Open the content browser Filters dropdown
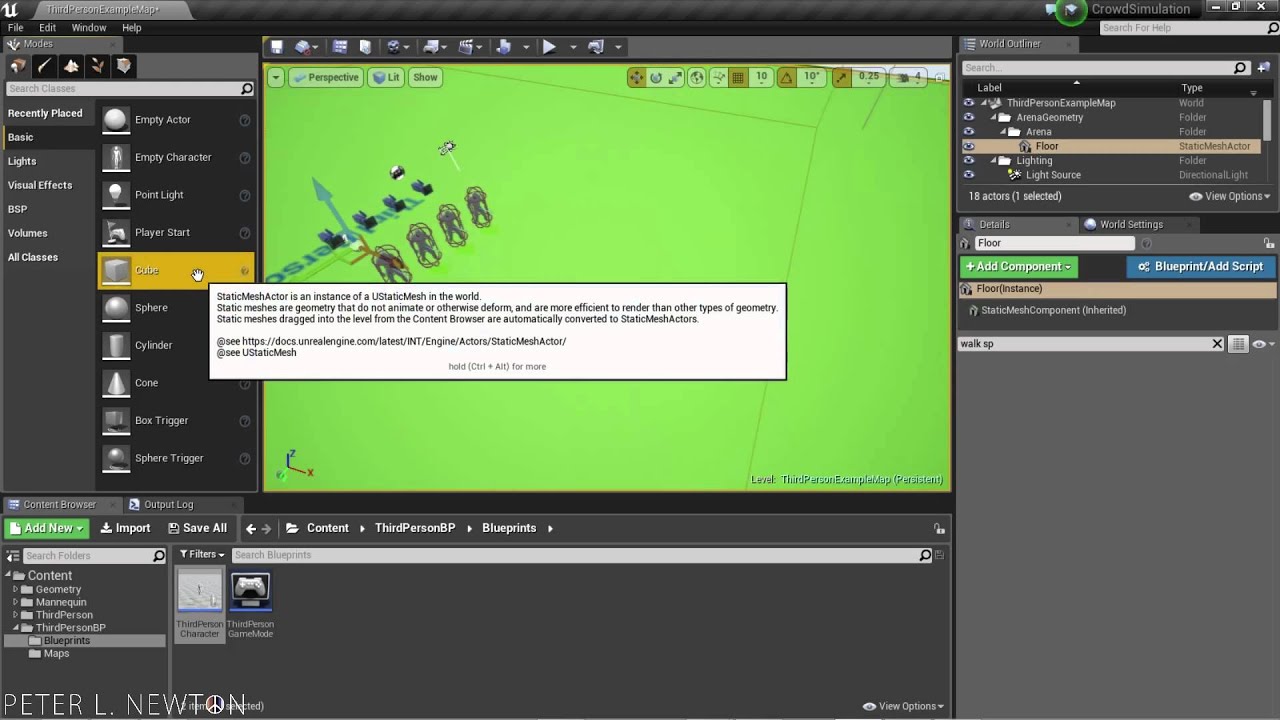Viewport: 1280px width, 720px height. coord(202,555)
